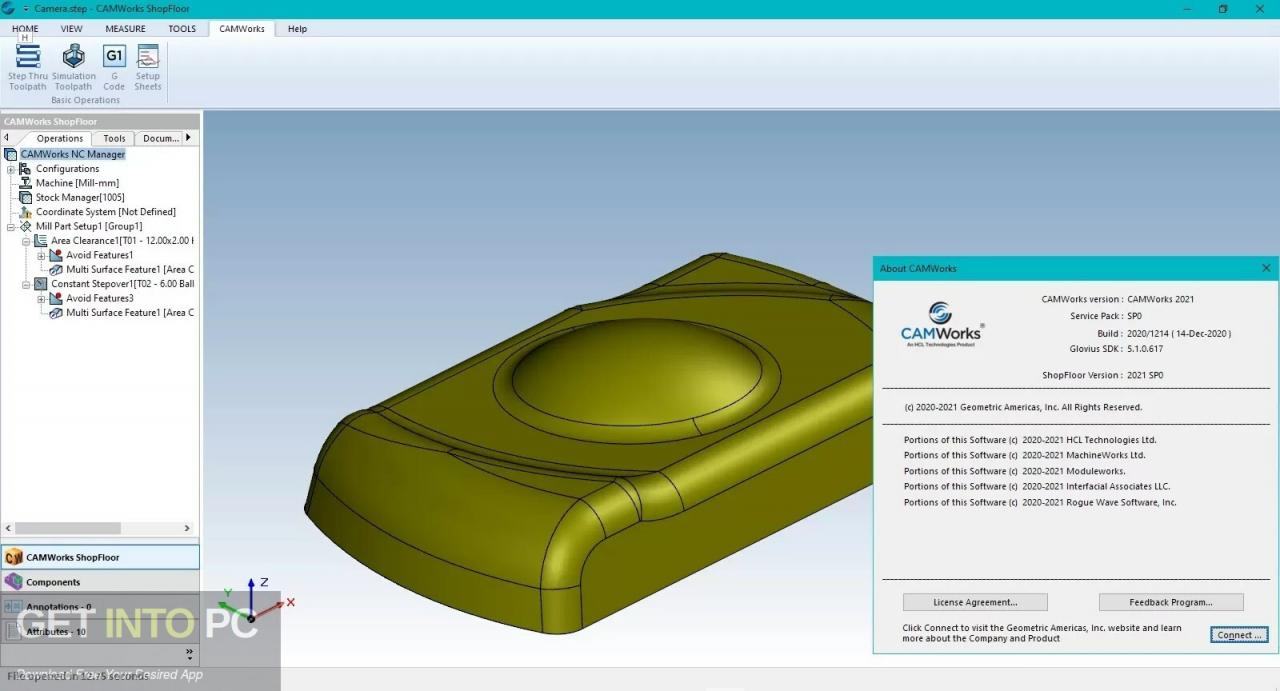Viewport: 1280px width, 691px height.
Task: Expand the Avoid Features1 node
Action: [x=41, y=255]
